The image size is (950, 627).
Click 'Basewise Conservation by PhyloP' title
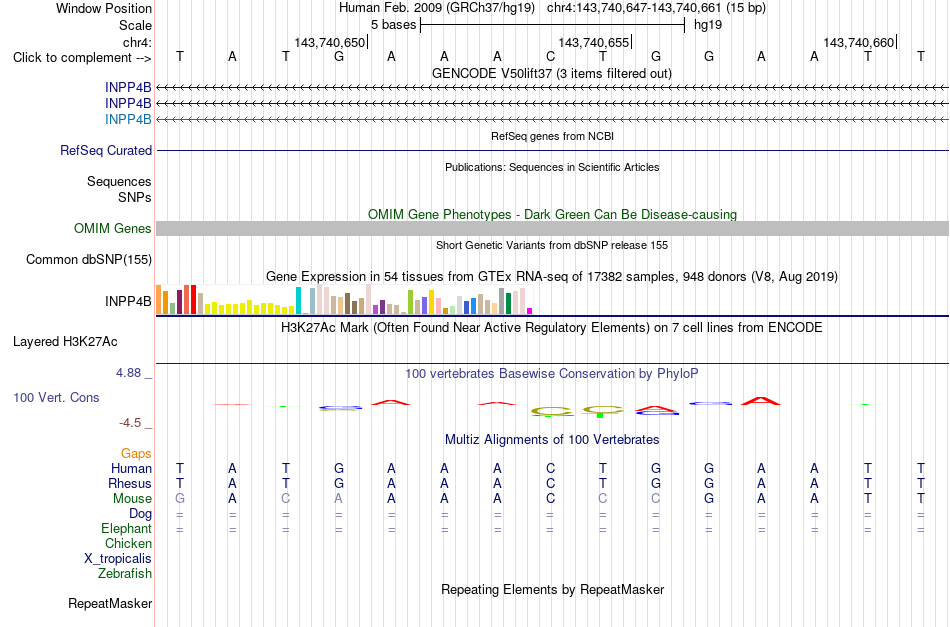click(x=552, y=374)
